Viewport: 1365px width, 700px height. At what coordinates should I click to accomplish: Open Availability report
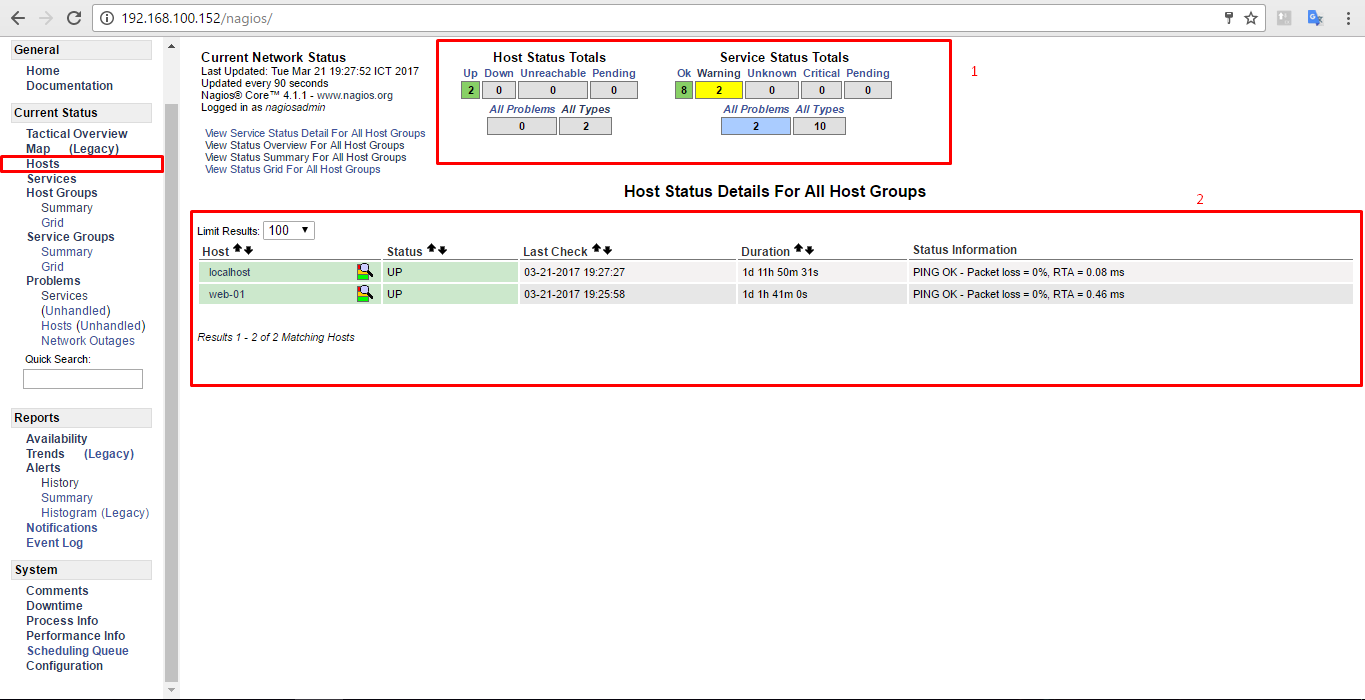tap(57, 439)
